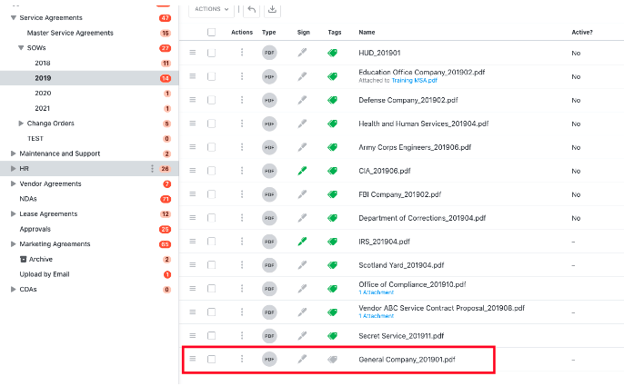Click the gray tag icon for General Company_201901.pdf
The height and width of the screenshot is (386, 624).
333,359
